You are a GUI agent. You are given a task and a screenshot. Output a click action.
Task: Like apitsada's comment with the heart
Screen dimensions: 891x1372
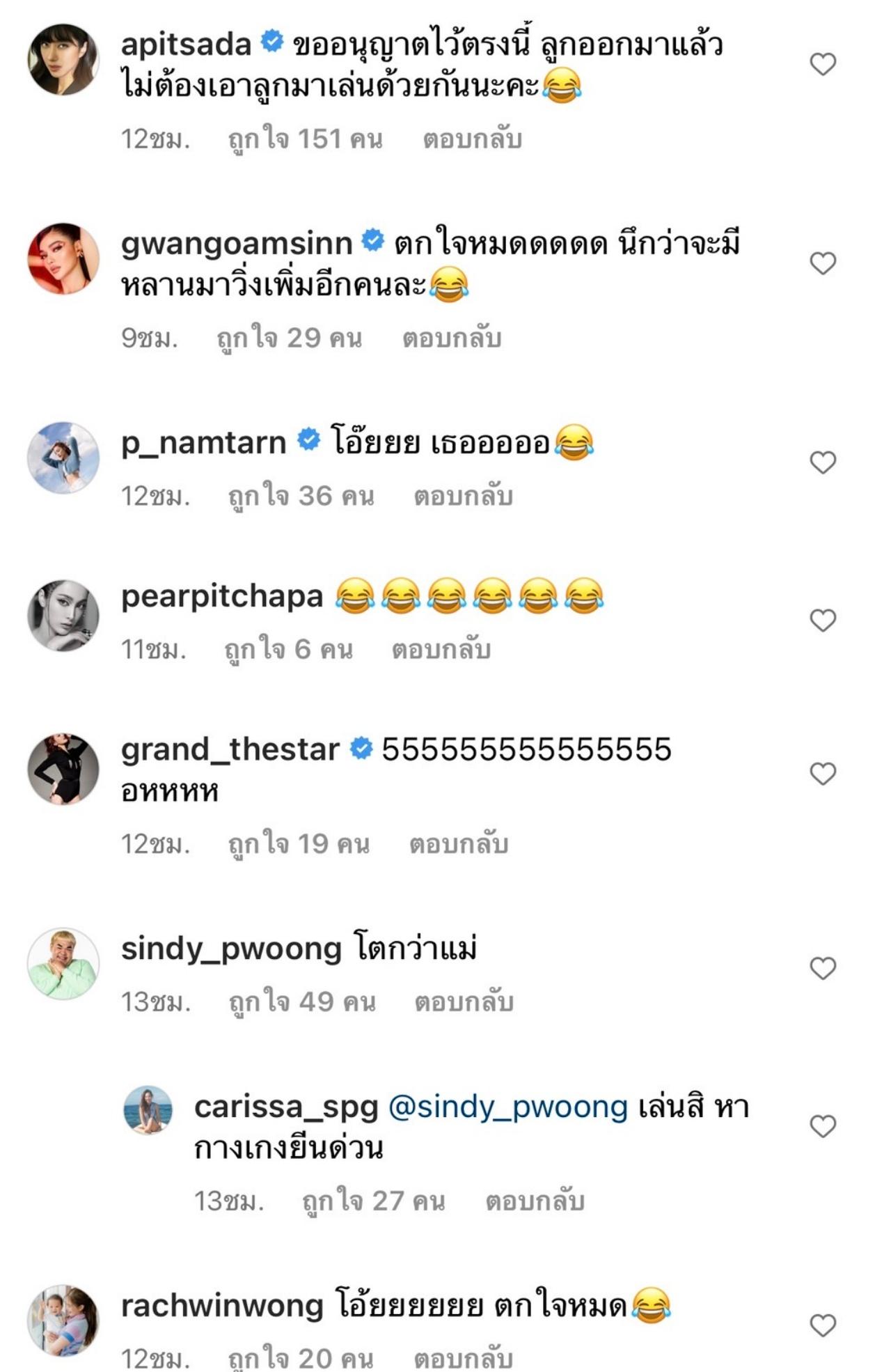[823, 64]
